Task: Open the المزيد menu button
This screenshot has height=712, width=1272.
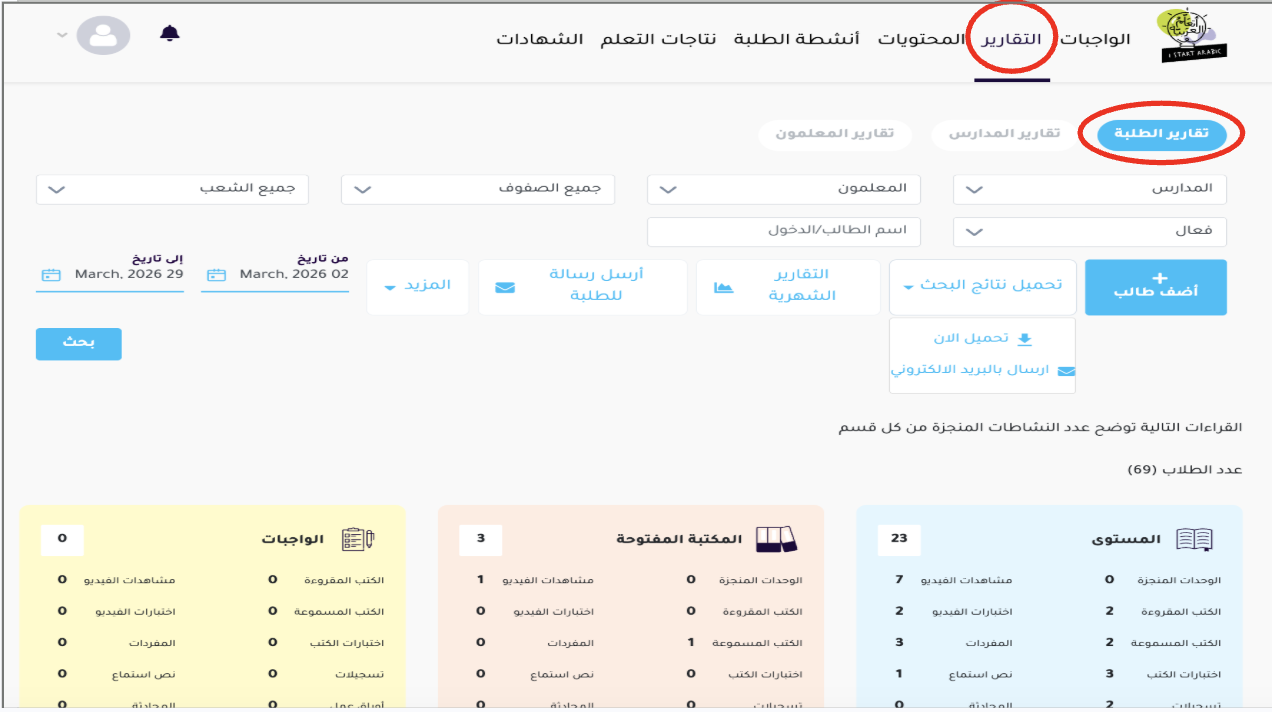Action: click(417, 286)
